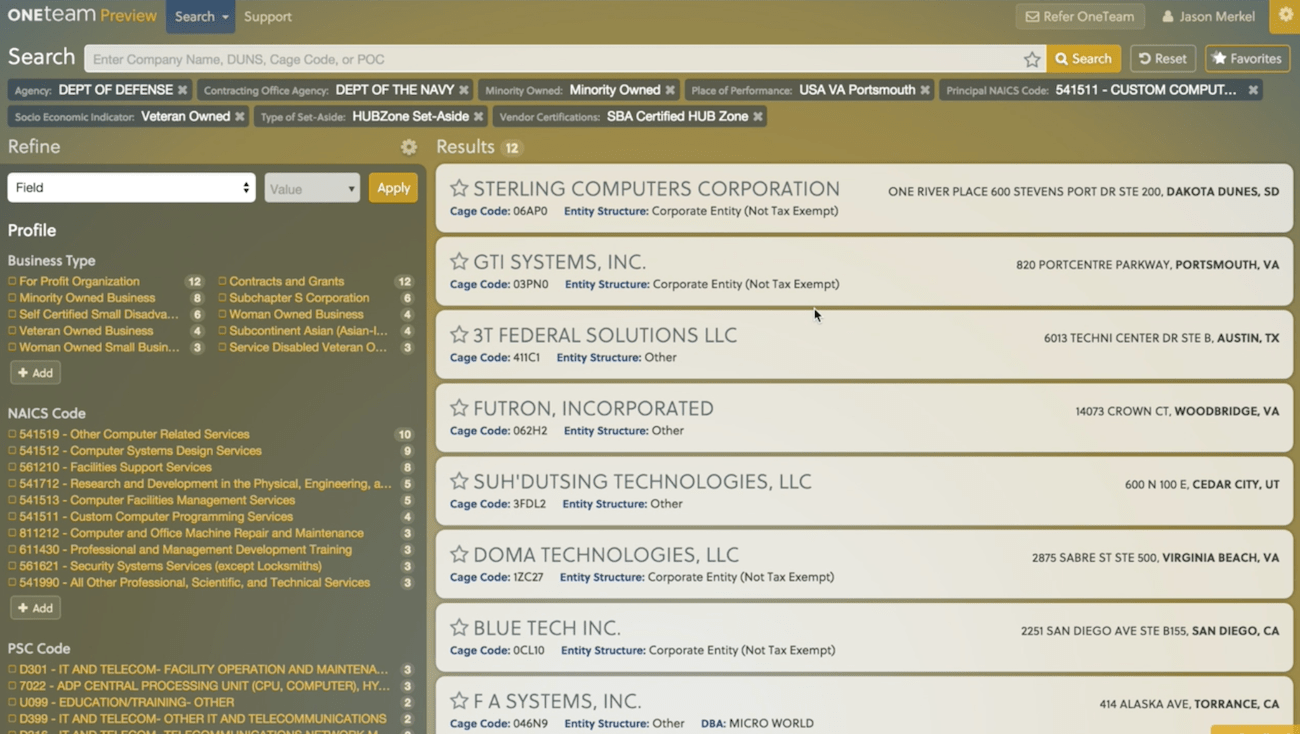Open the Support menu item

coord(268,16)
